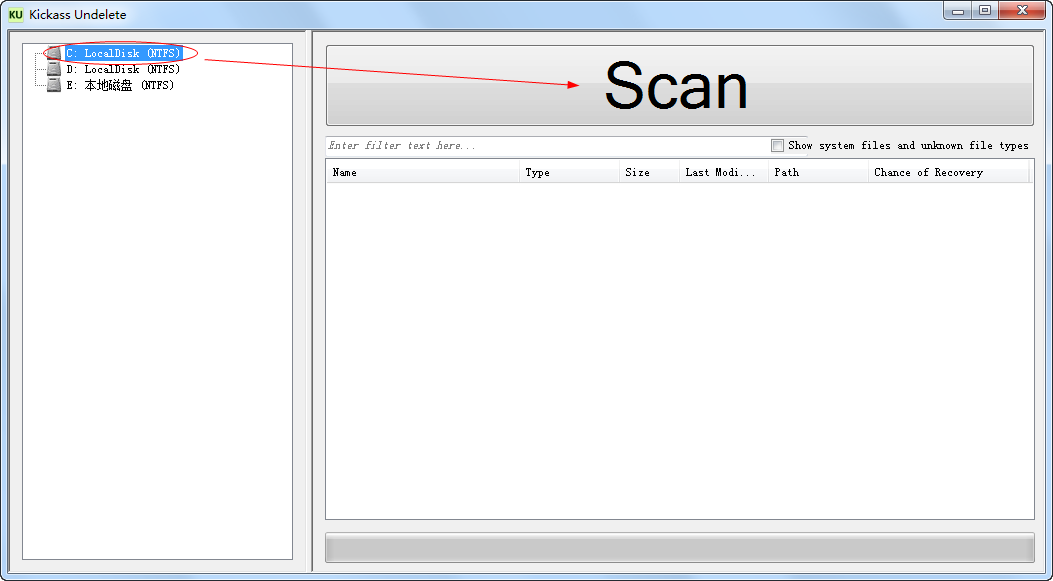
Task: Click the E: drive disk icon
Action: [x=54, y=86]
